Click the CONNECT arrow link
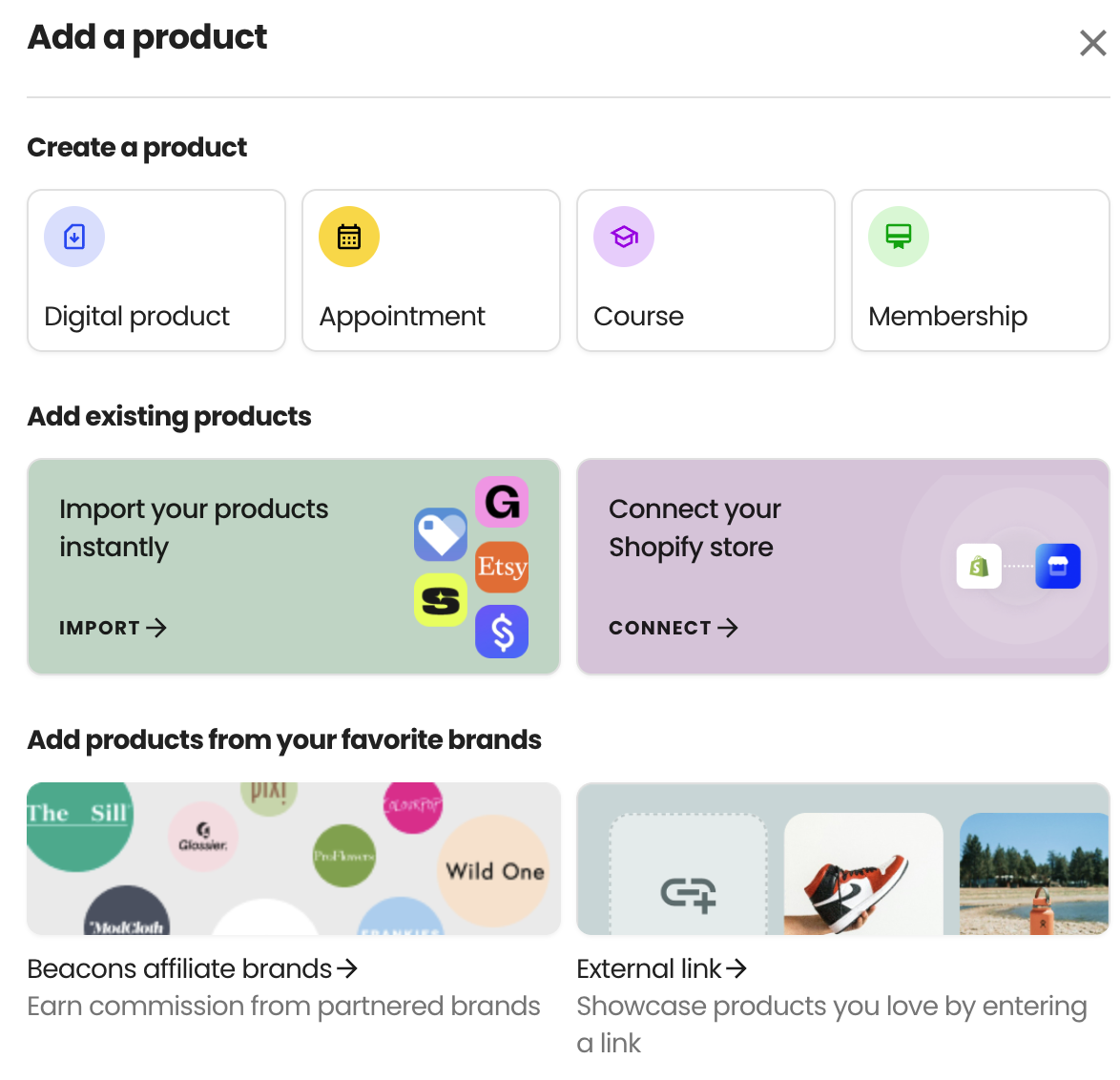The height and width of the screenshot is (1080, 1120). (x=674, y=628)
